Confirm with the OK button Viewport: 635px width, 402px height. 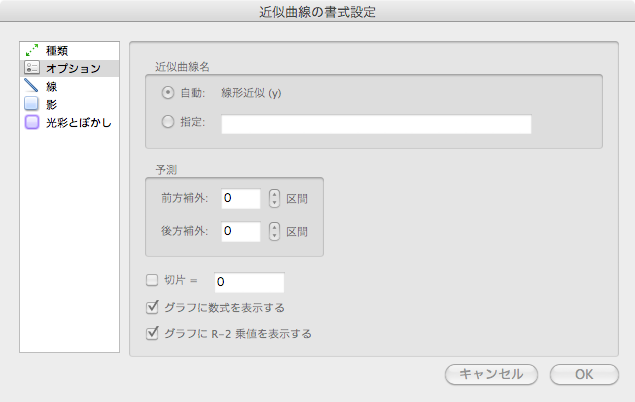[x=585, y=374]
